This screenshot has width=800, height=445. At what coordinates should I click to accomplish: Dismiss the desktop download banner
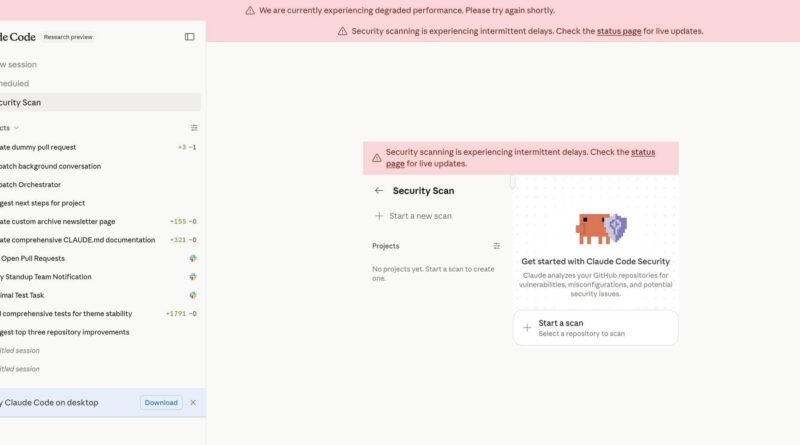point(193,403)
